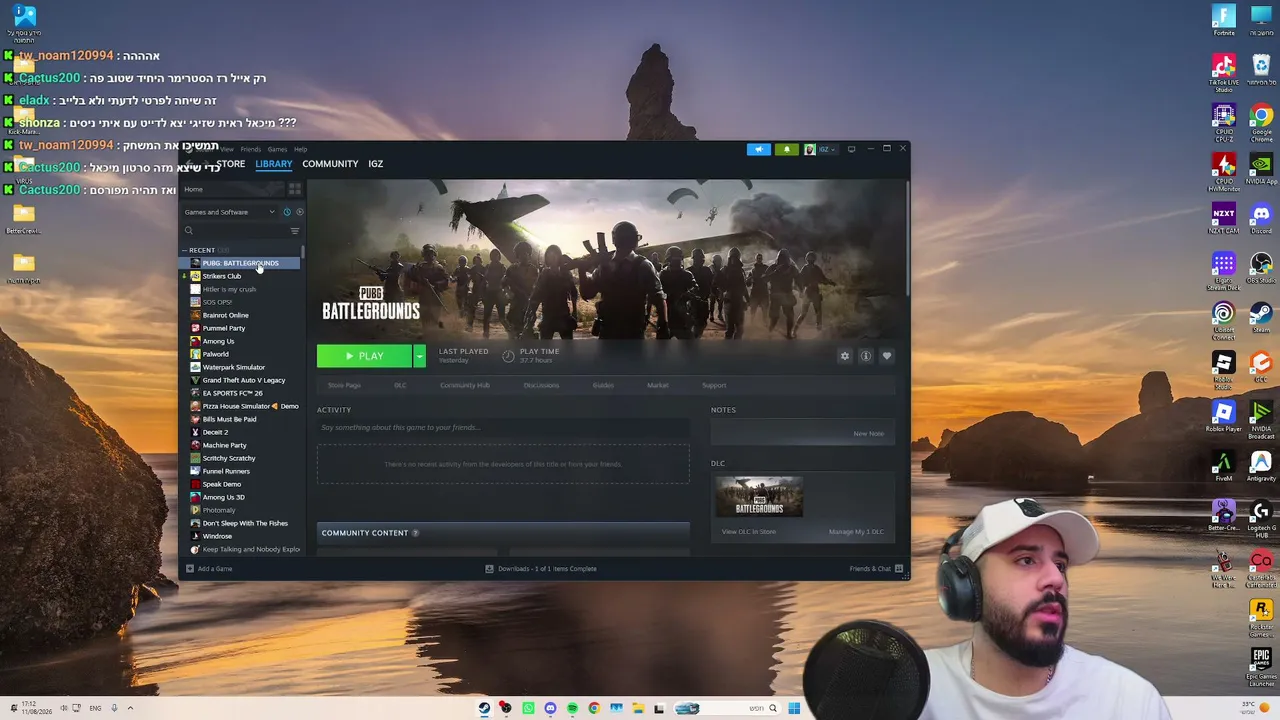1280x720 pixels.
Task: Focus the library search field
Action: tap(235, 231)
